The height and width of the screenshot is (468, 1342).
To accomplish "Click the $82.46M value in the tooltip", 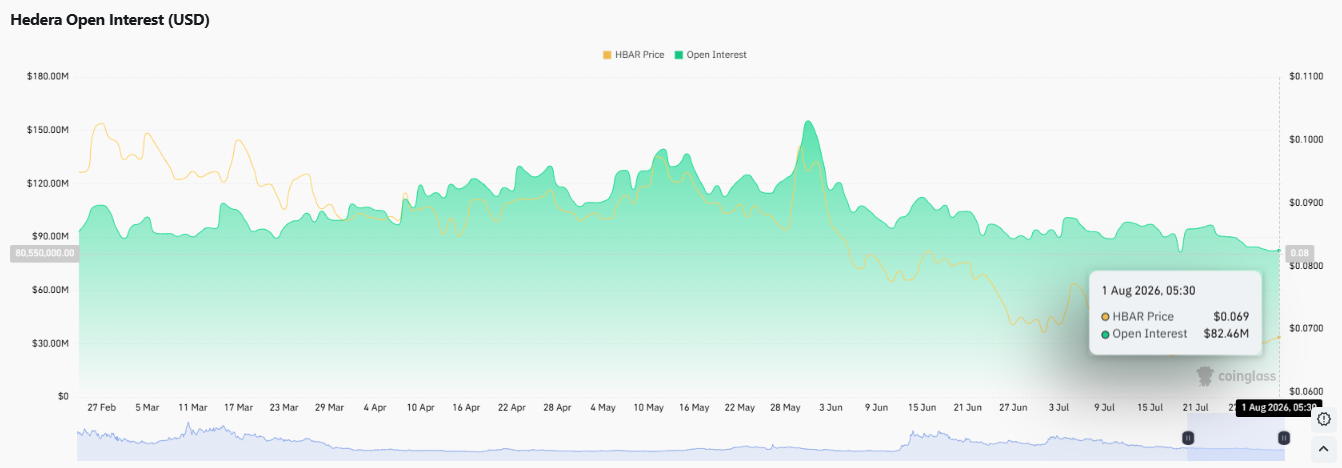I will pyautogui.click(x=1226, y=334).
